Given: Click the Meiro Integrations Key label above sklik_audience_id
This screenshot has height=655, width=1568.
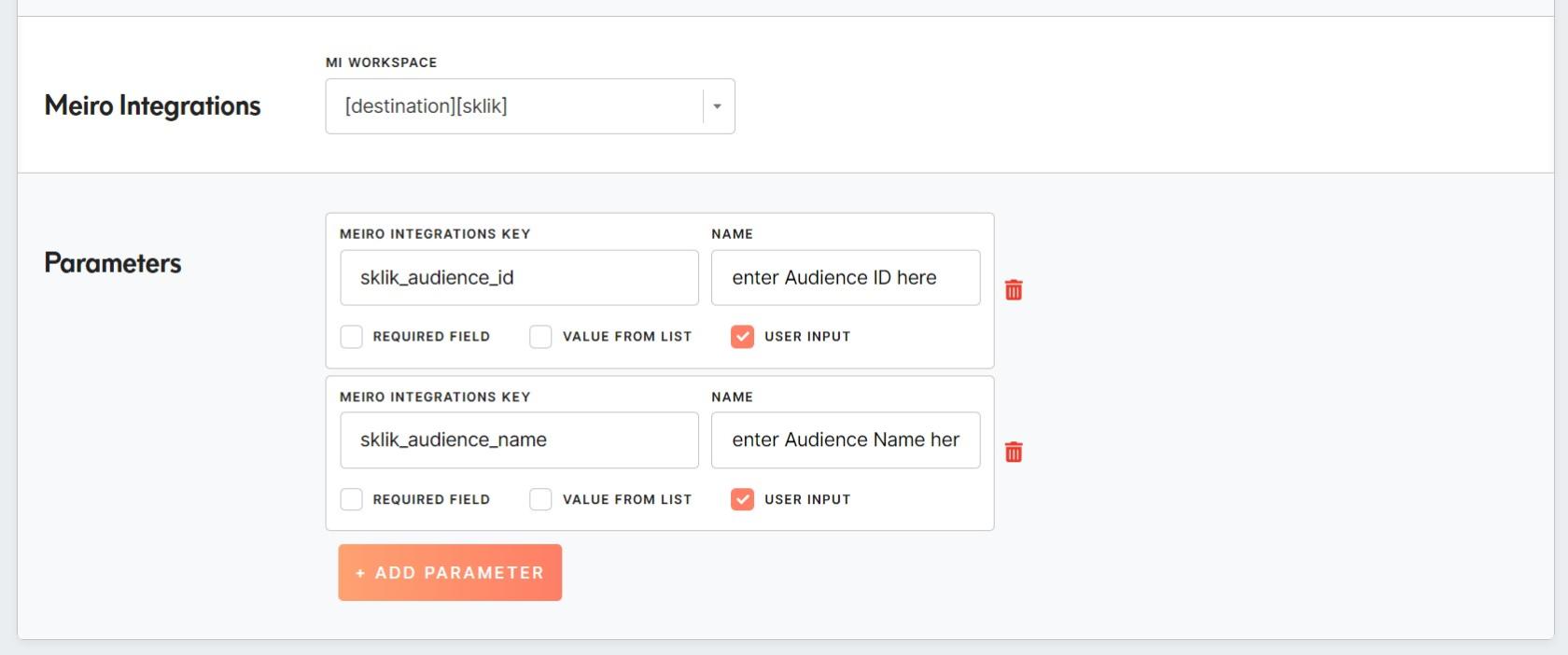Looking at the screenshot, I should (x=435, y=234).
